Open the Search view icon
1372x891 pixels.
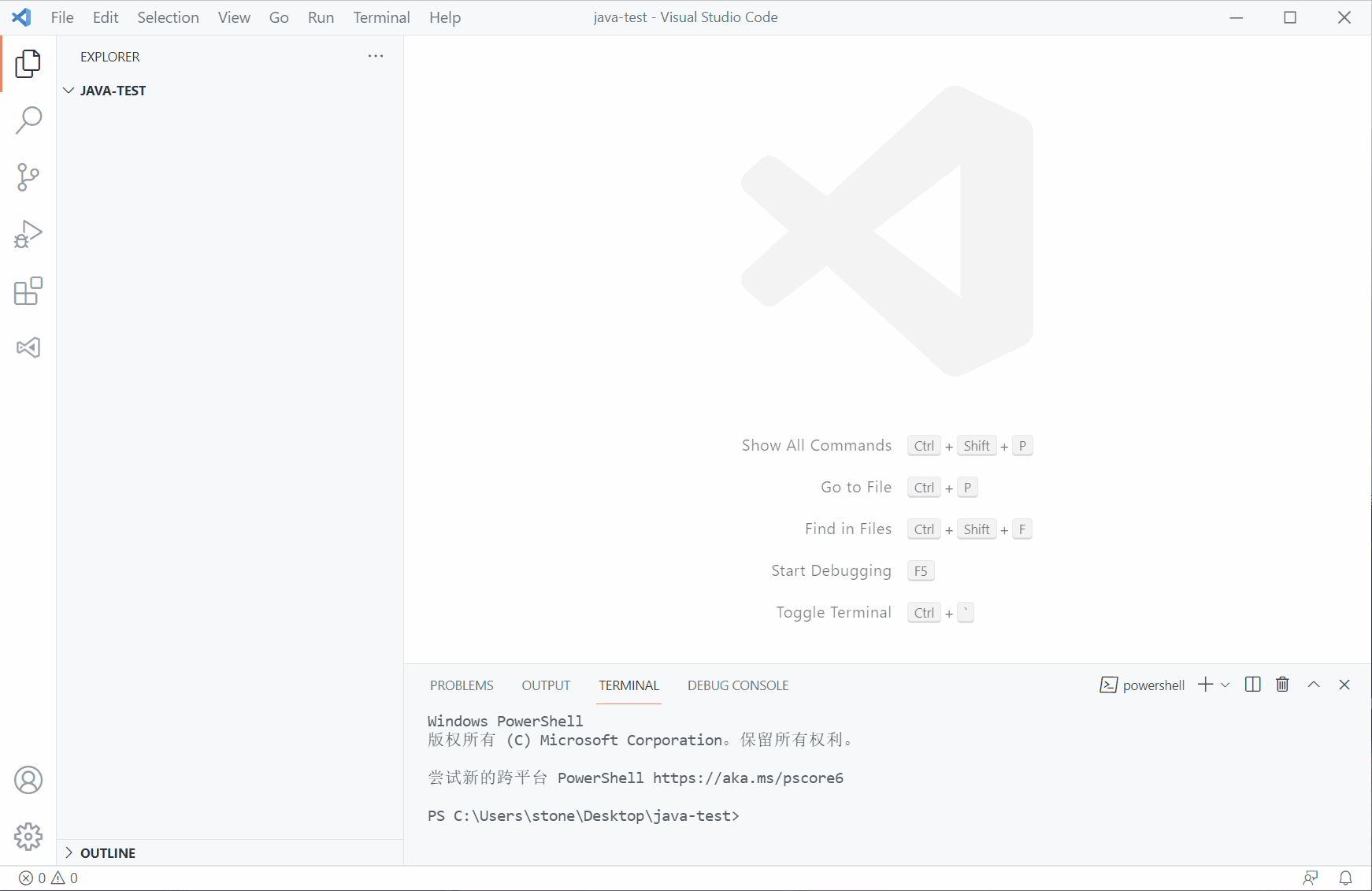pyautogui.click(x=28, y=120)
